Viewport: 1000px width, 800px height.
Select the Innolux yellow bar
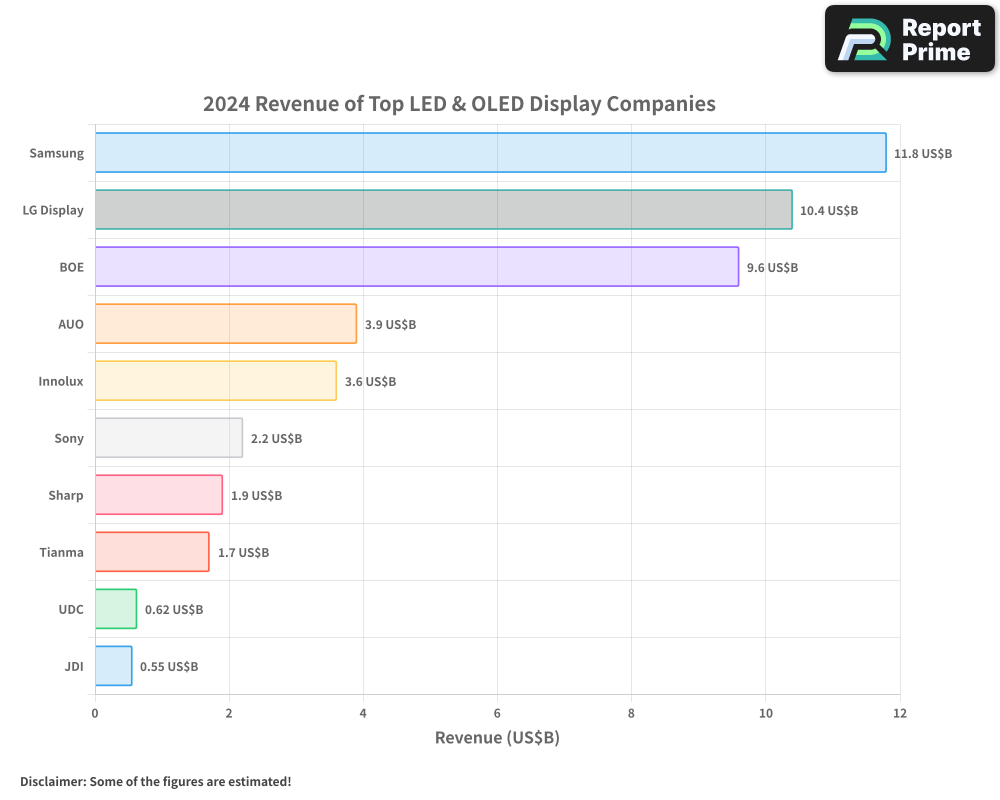(215, 381)
